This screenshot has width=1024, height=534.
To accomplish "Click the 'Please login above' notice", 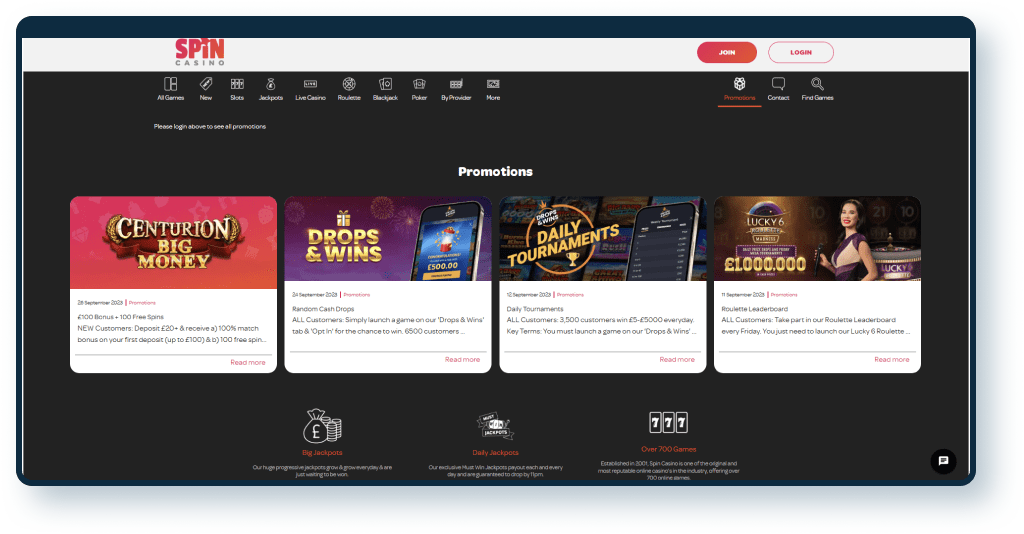I will tap(210, 127).
